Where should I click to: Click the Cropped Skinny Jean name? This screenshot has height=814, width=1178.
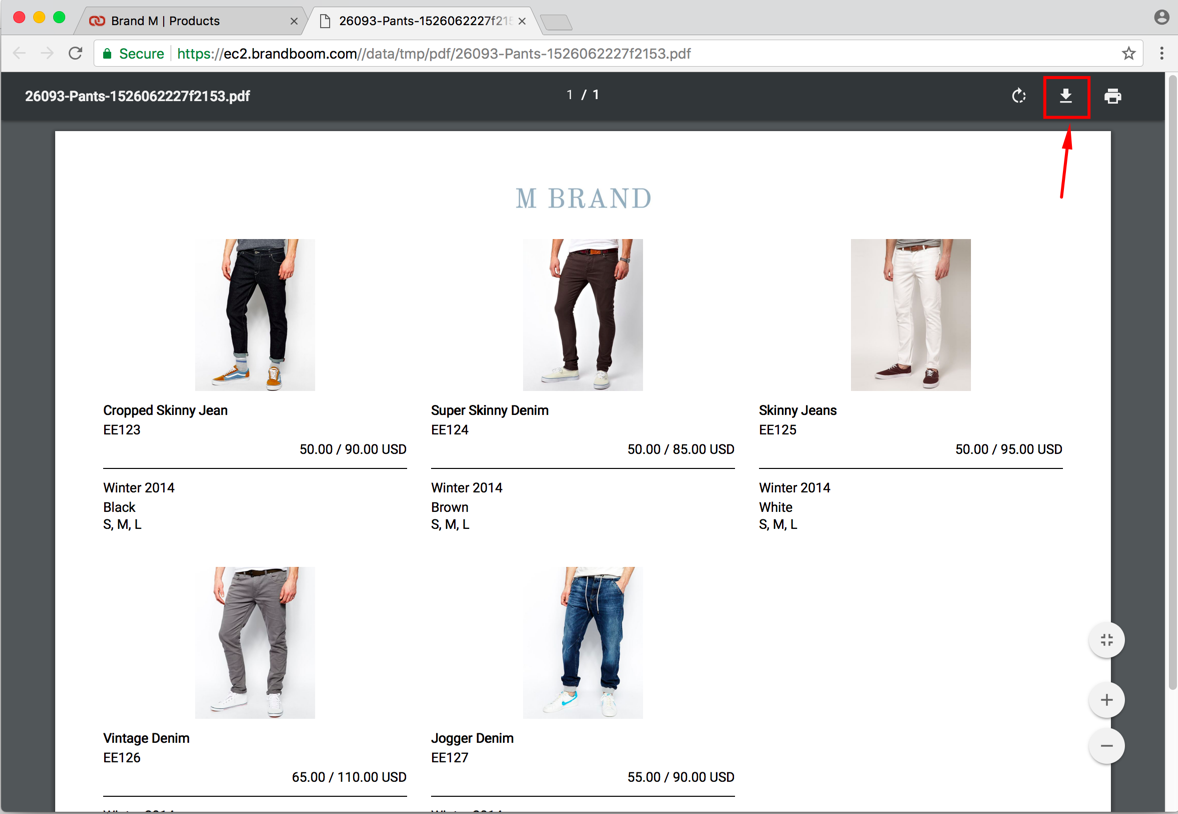click(165, 410)
